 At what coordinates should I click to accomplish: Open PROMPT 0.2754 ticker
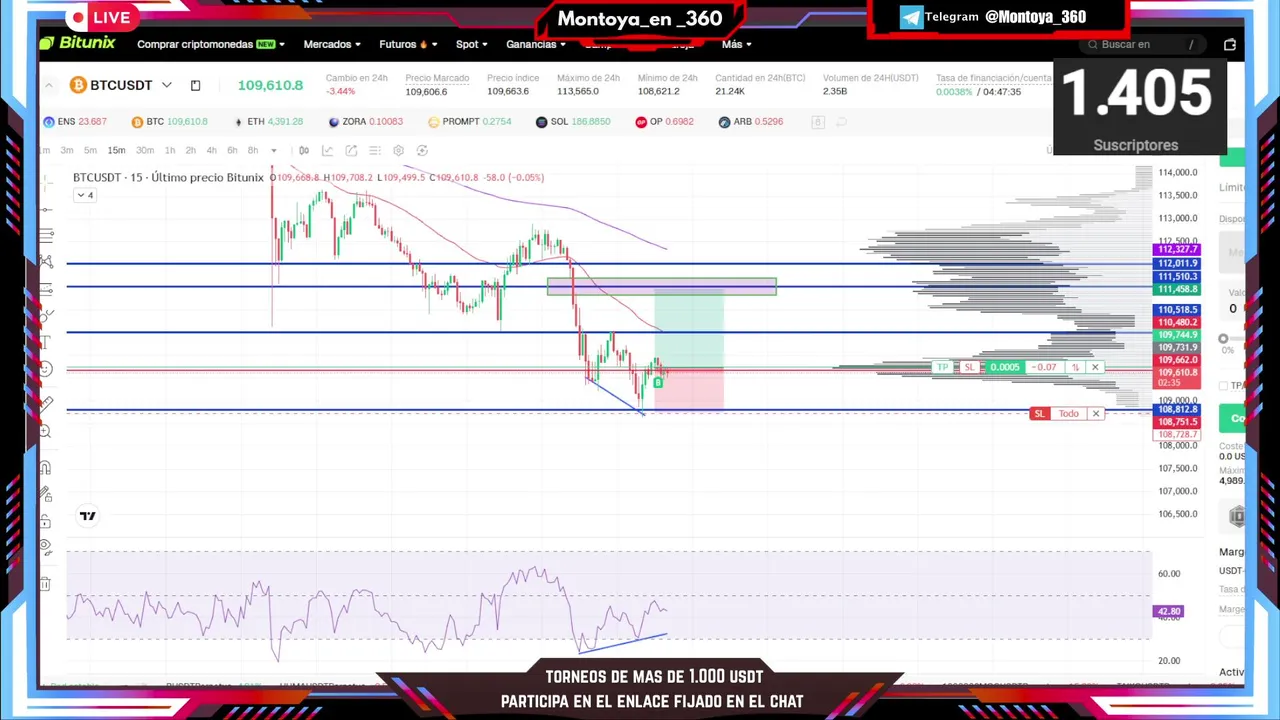[x=469, y=122]
